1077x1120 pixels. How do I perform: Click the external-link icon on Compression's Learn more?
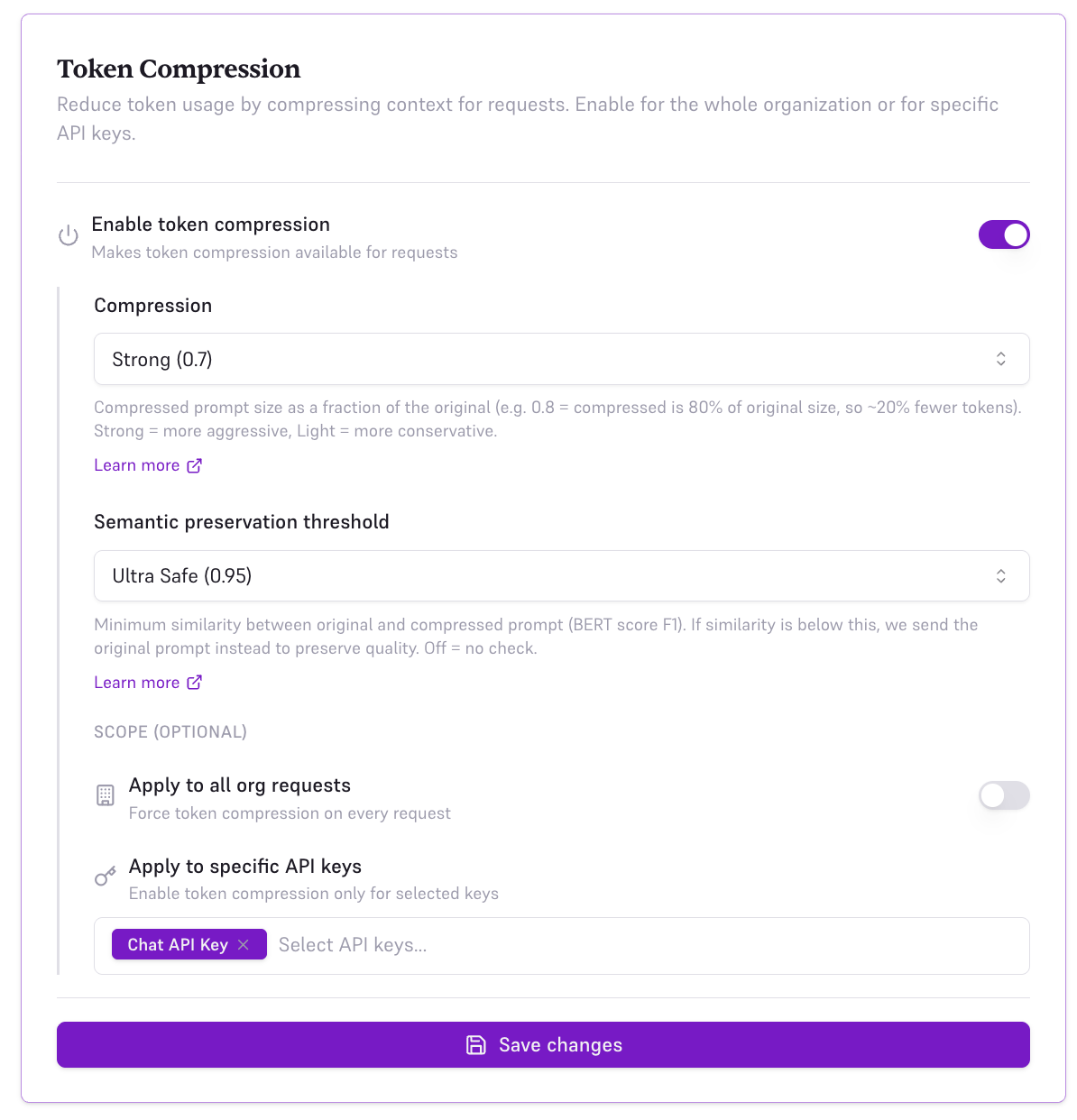(194, 464)
